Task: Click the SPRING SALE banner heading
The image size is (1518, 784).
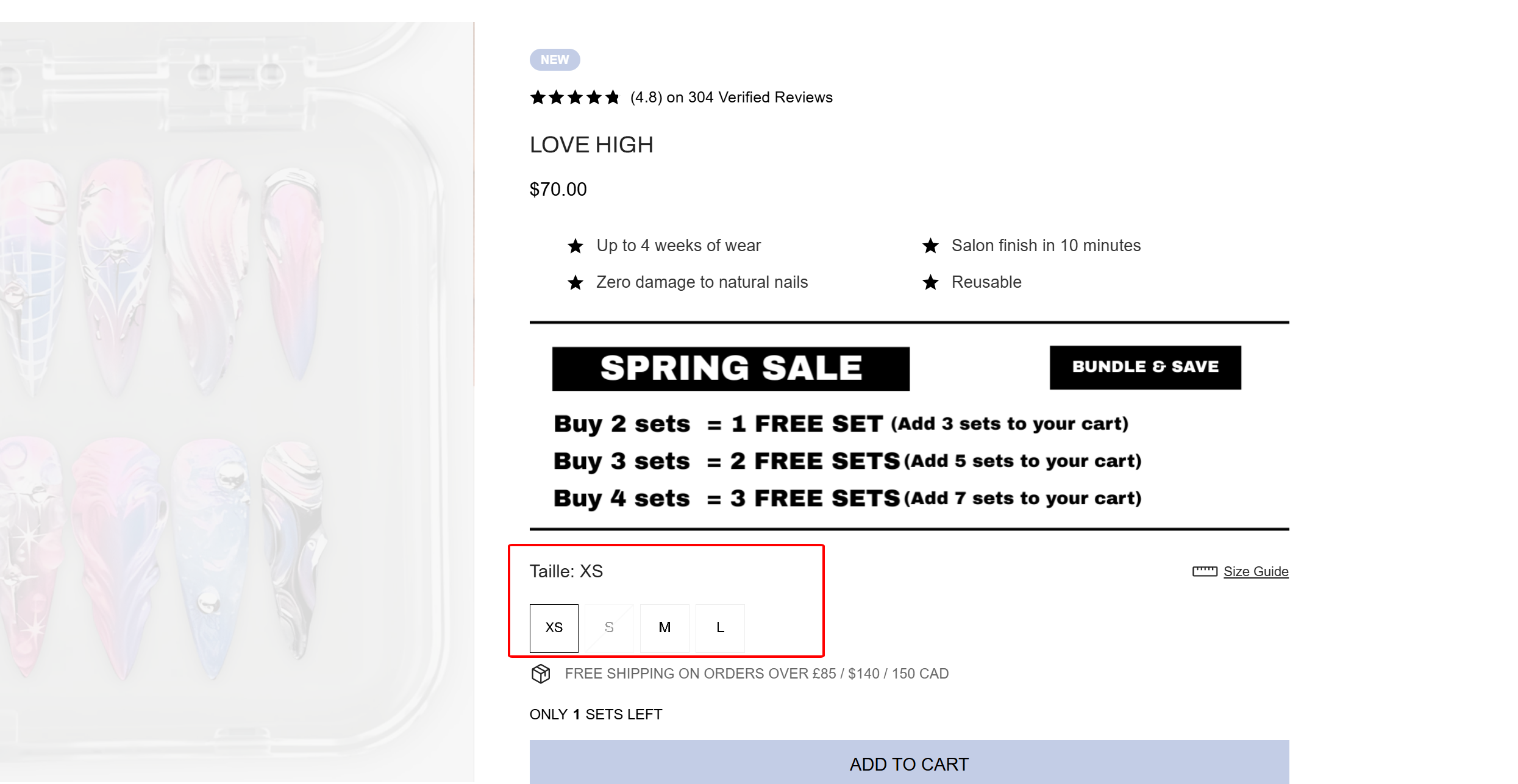Action: (x=730, y=368)
